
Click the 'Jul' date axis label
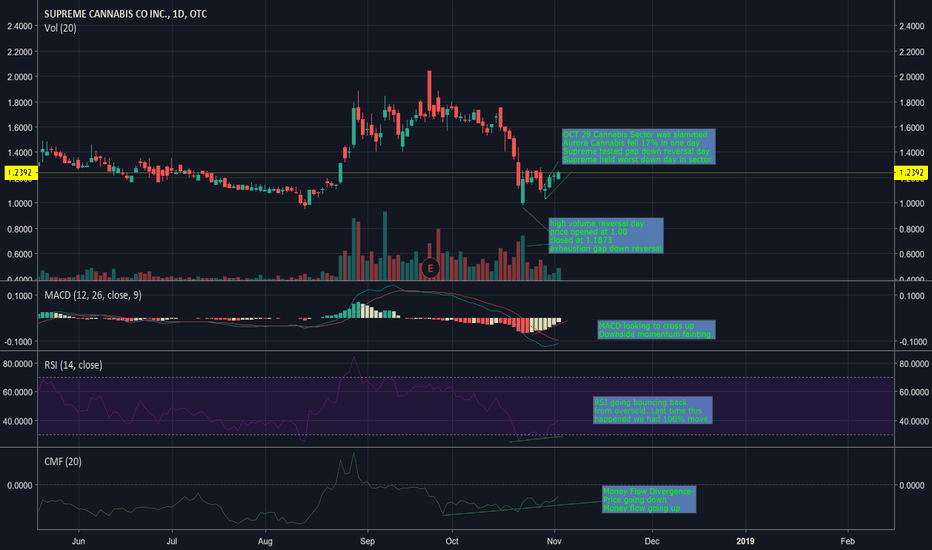(172, 541)
